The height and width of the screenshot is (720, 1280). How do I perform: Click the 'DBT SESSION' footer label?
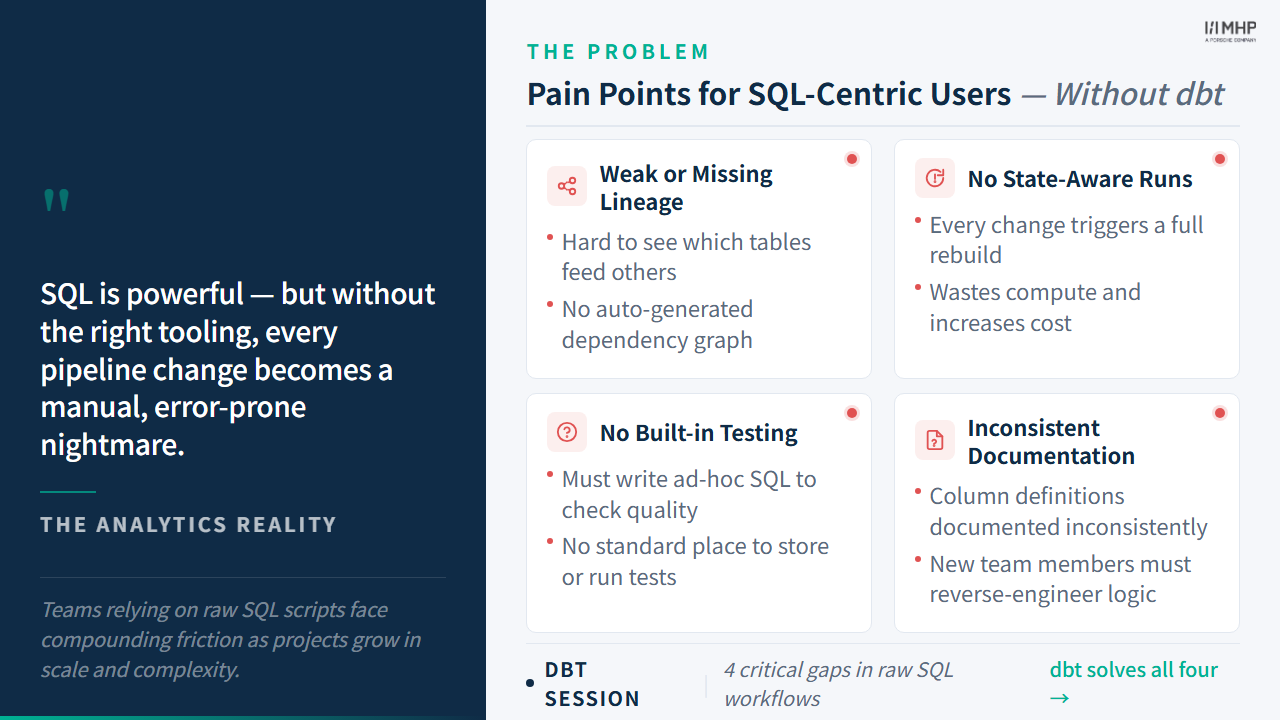592,684
